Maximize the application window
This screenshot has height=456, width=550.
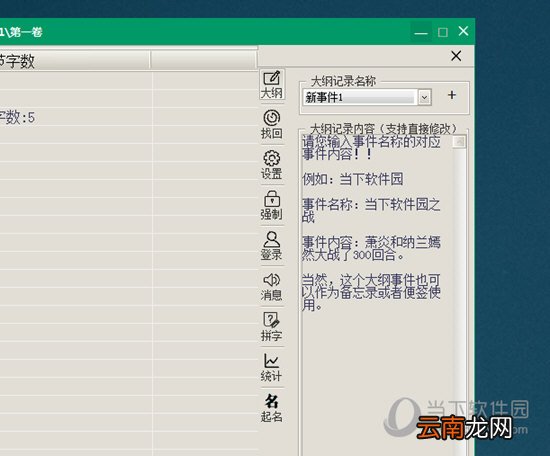tap(443, 32)
